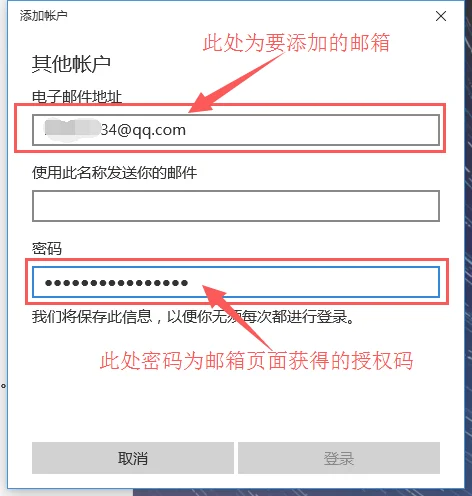
Task: Click the blurred part of the email address
Action: point(73,130)
